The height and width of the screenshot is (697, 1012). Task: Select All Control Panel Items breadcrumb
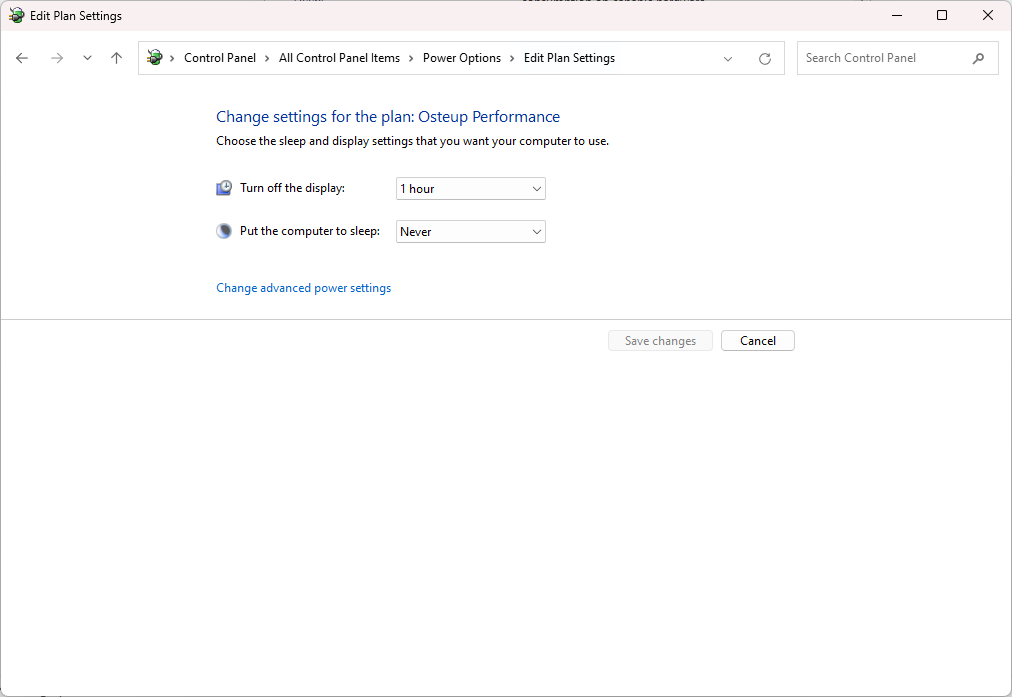(x=339, y=58)
